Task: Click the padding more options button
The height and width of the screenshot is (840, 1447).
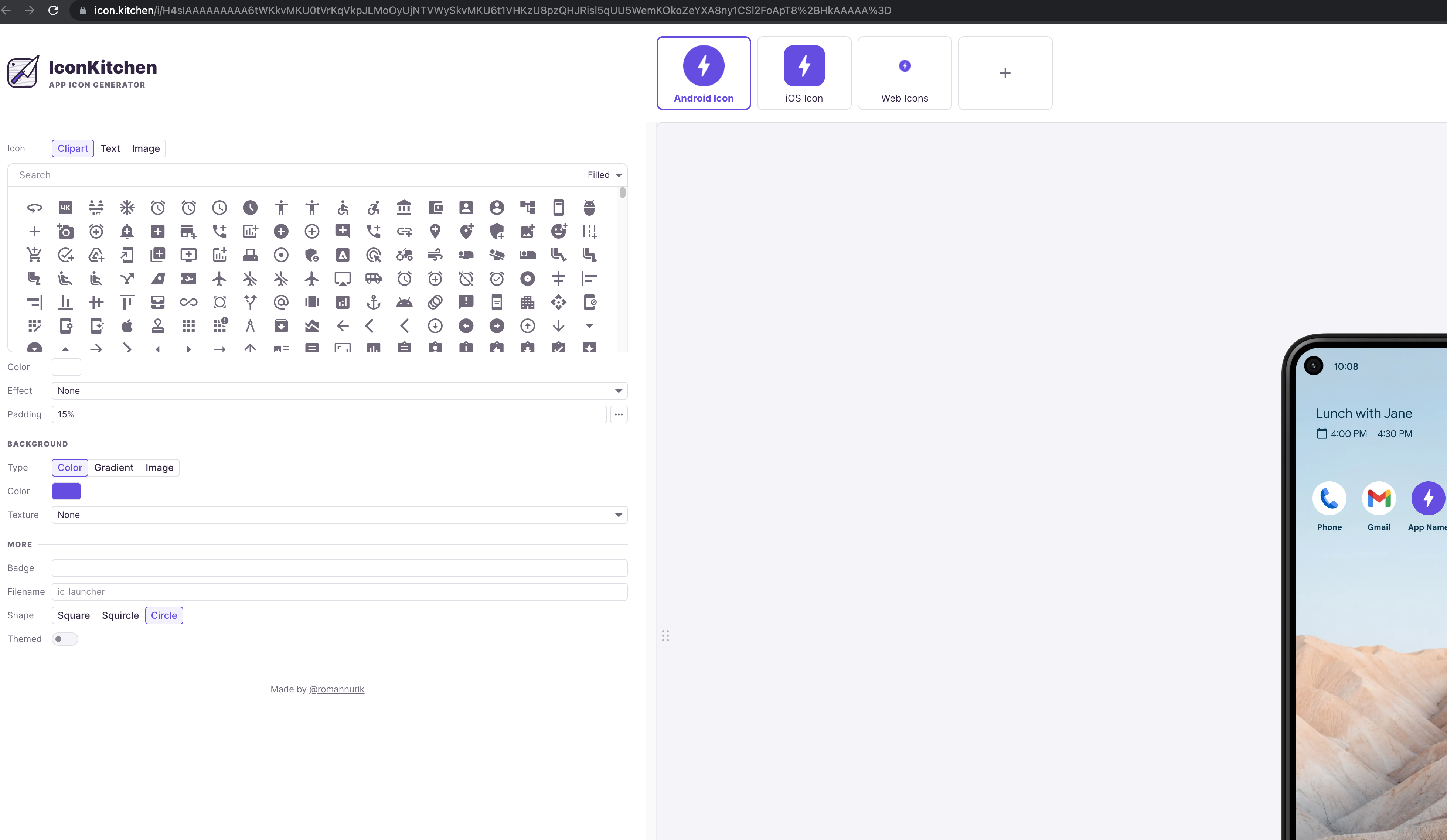Action: [x=619, y=414]
